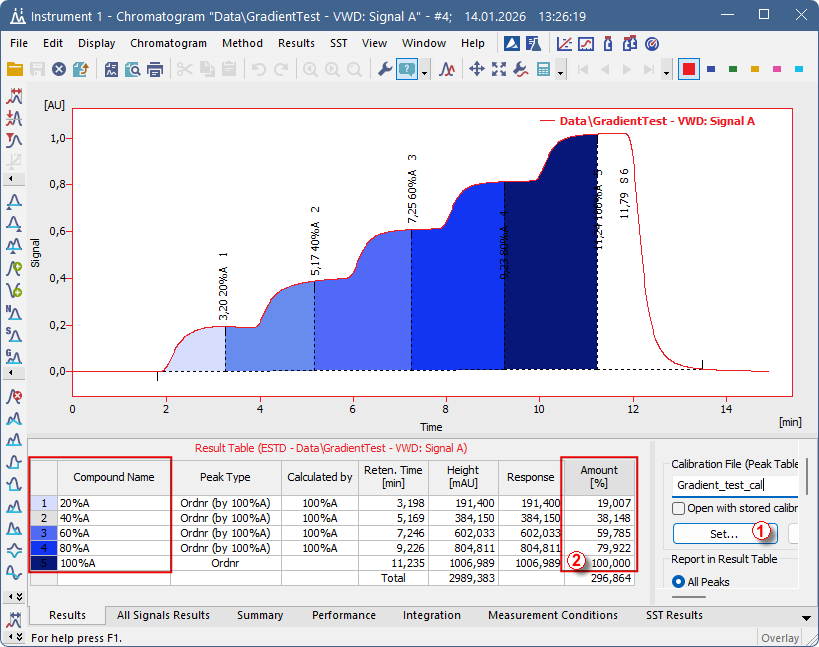The width and height of the screenshot is (819, 647).
Task: Click the wrench settings tool icon
Action: pyautogui.click(x=384, y=69)
